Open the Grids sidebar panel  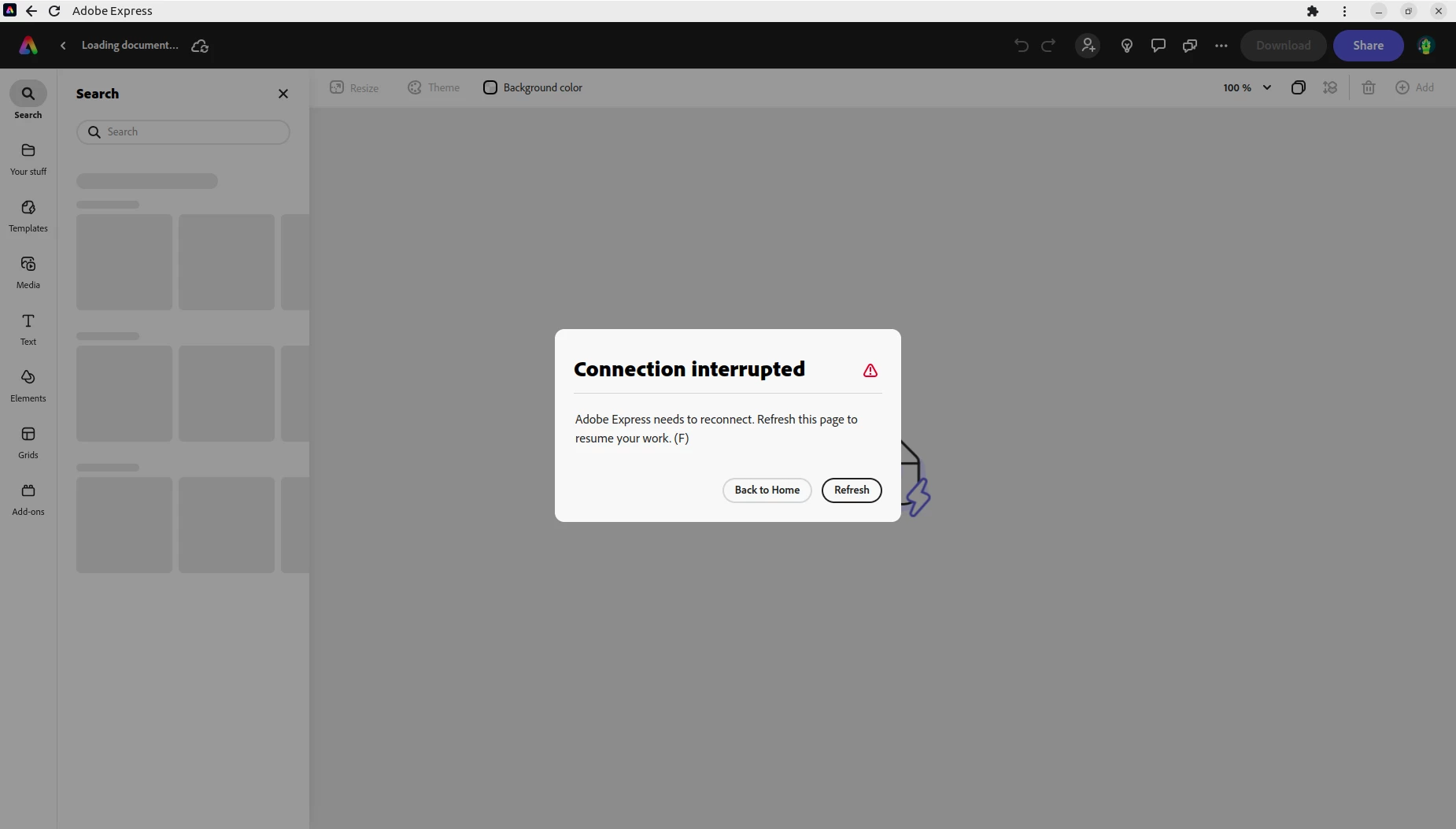[x=28, y=442]
